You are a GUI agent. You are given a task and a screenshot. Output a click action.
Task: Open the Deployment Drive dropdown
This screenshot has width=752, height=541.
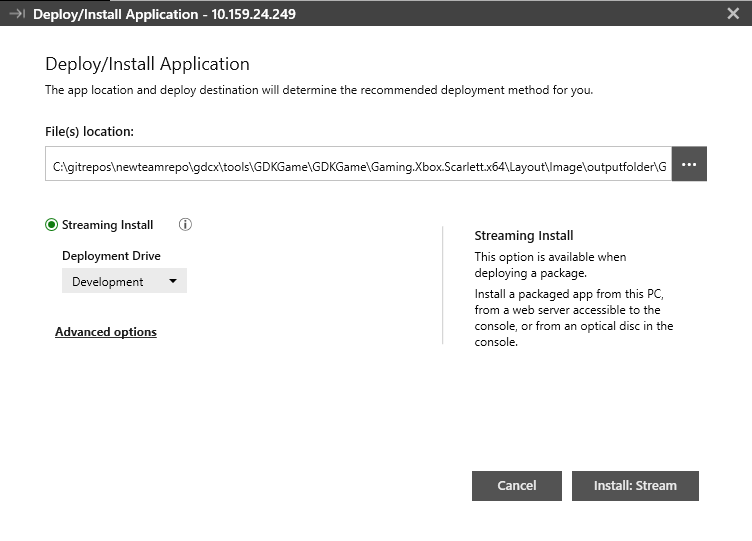click(124, 281)
